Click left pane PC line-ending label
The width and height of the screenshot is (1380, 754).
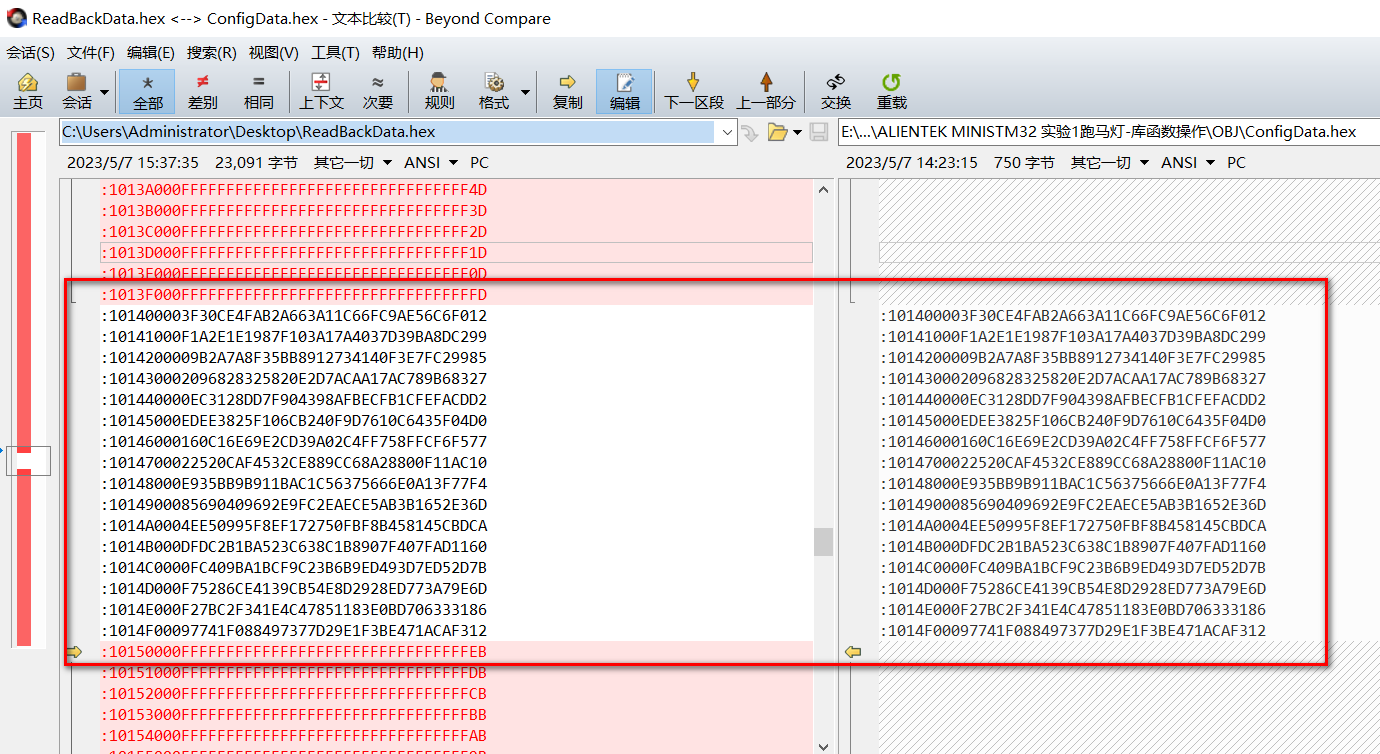click(479, 162)
